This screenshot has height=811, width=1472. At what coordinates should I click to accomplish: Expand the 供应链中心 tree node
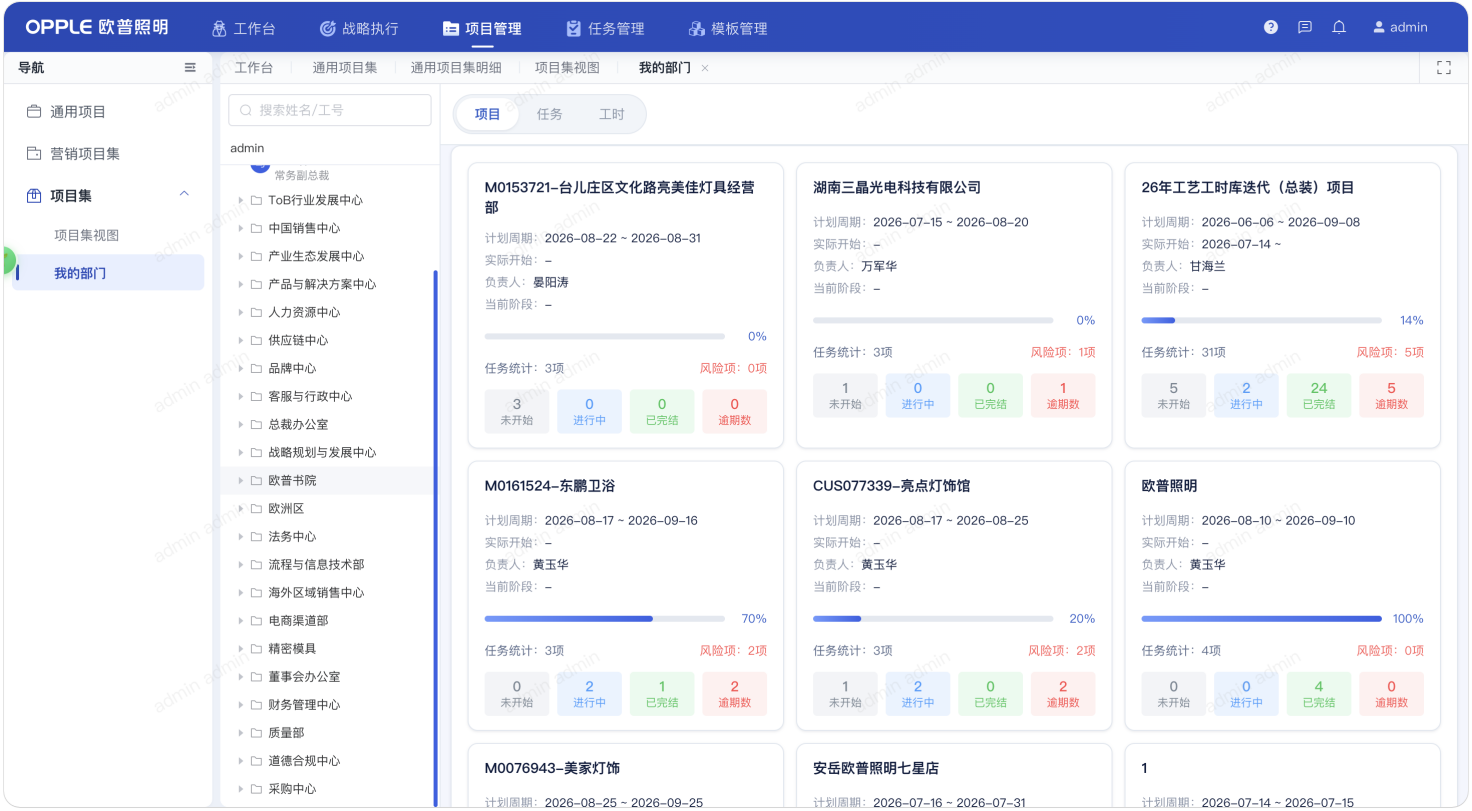click(x=241, y=340)
